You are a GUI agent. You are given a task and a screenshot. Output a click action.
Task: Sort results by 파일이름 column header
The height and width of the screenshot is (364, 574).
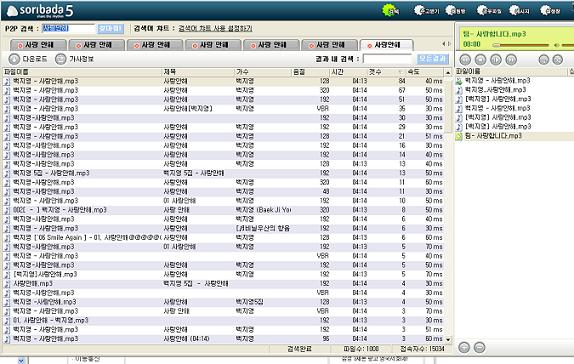click(82, 72)
